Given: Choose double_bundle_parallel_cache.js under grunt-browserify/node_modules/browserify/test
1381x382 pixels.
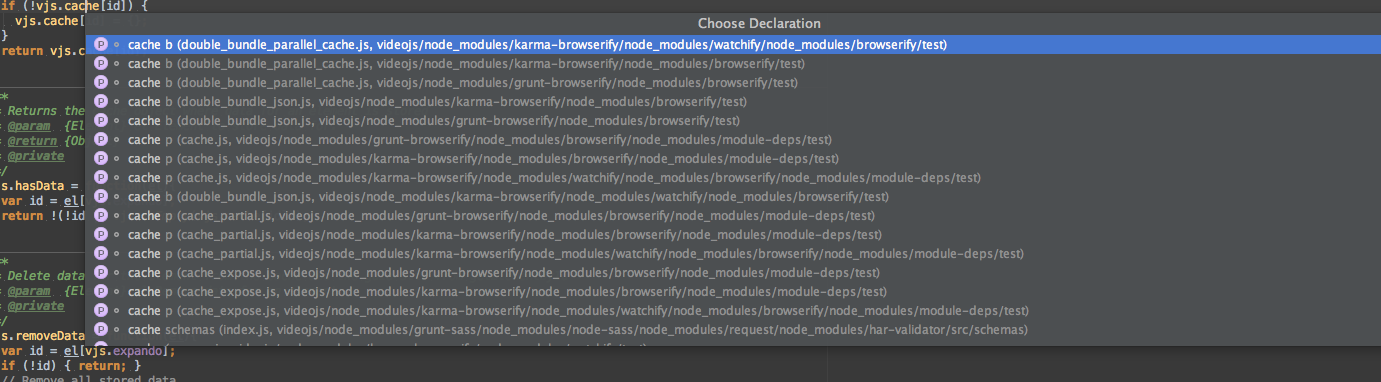Looking at the screenshot, I should 732,82.
